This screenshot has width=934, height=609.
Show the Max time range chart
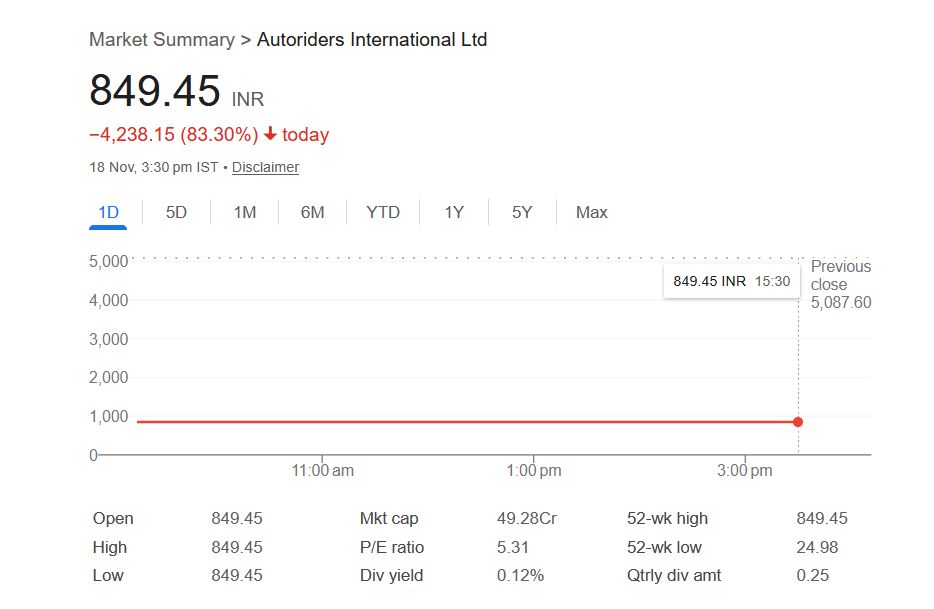coord(591,212)
